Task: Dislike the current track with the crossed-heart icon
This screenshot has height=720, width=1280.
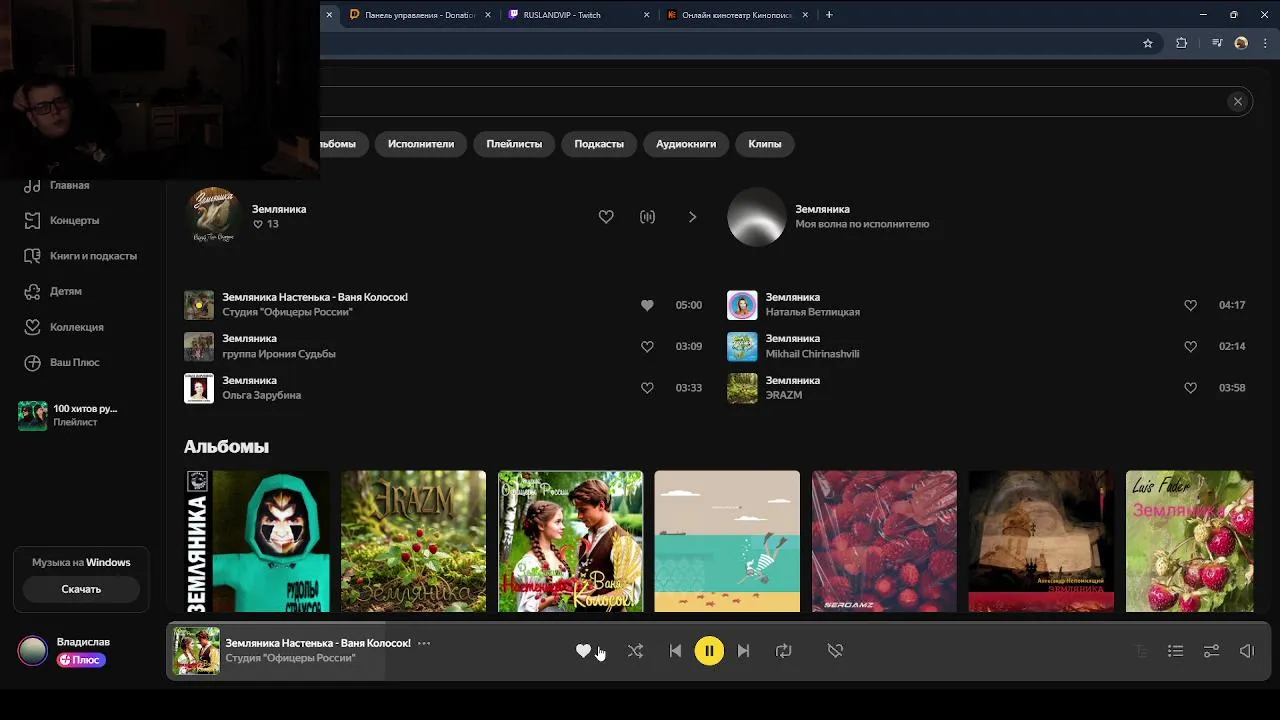Action: click(835, 651)
